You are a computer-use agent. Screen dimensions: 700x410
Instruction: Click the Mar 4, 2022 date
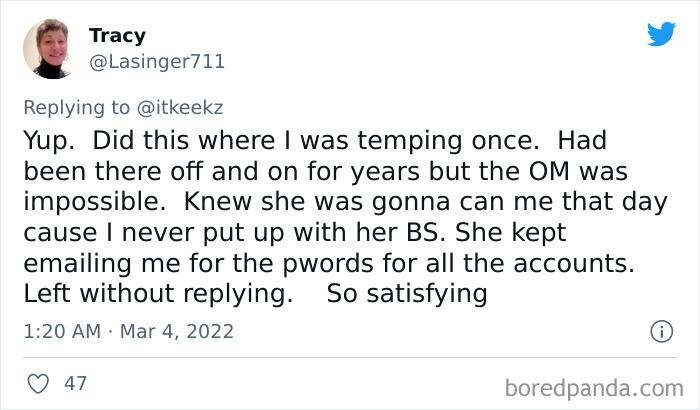[179, 332]
